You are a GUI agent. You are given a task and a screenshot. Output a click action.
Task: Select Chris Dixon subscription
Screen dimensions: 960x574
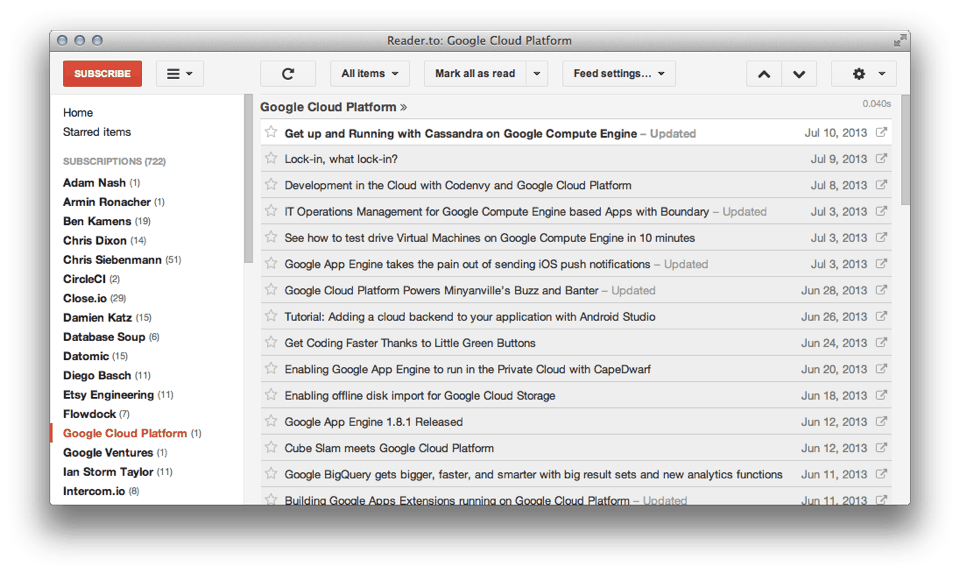pos(105,240)
